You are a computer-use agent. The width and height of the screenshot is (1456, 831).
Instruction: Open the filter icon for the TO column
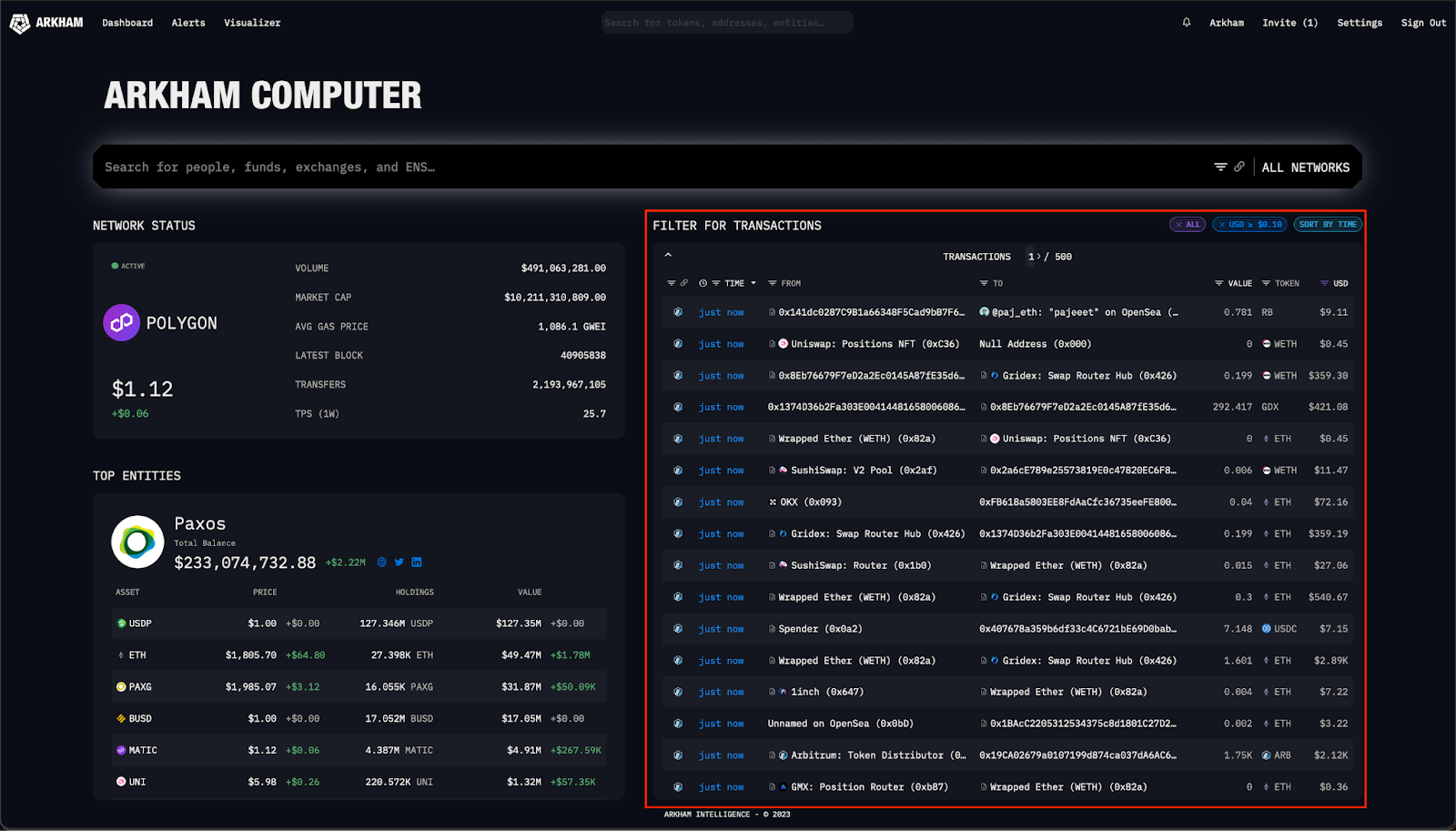(984, 283)
